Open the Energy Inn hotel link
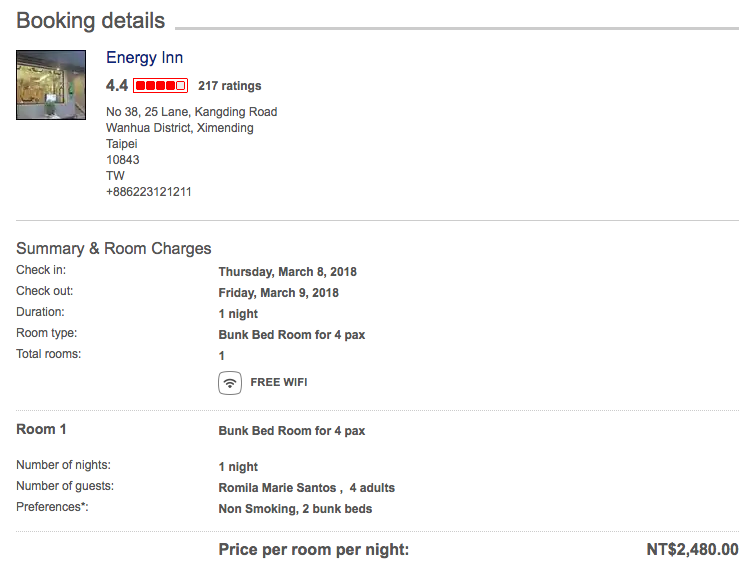The image size is (751, 582). tap(144, 58)
